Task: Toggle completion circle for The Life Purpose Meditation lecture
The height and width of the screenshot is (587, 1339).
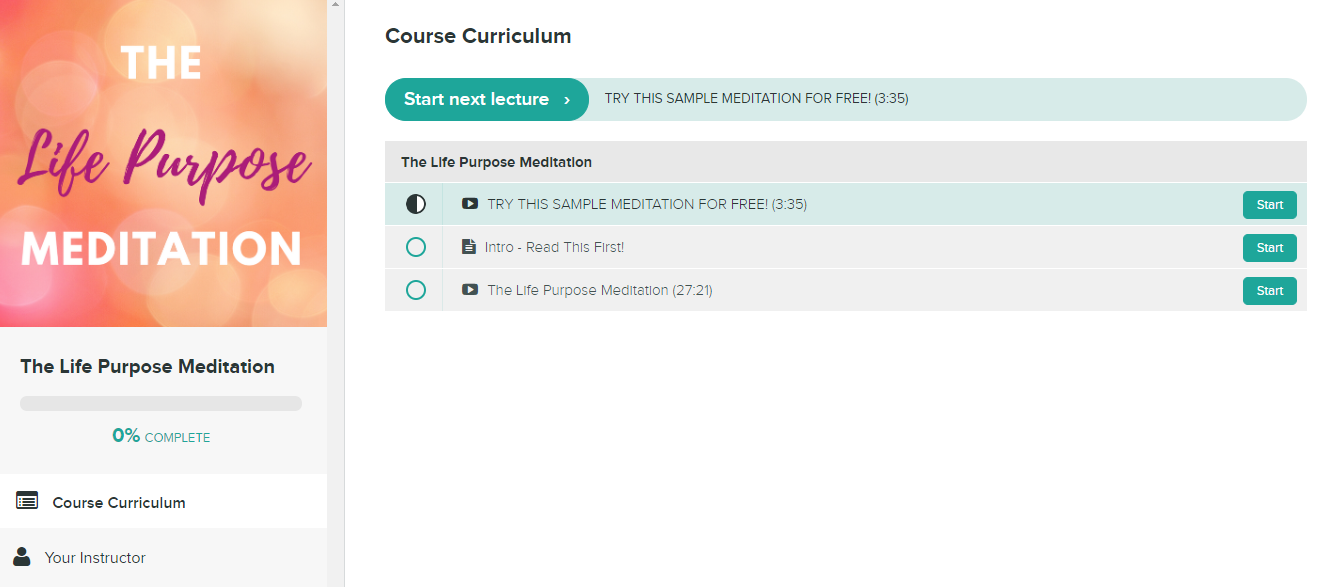Action: [416, 290]
